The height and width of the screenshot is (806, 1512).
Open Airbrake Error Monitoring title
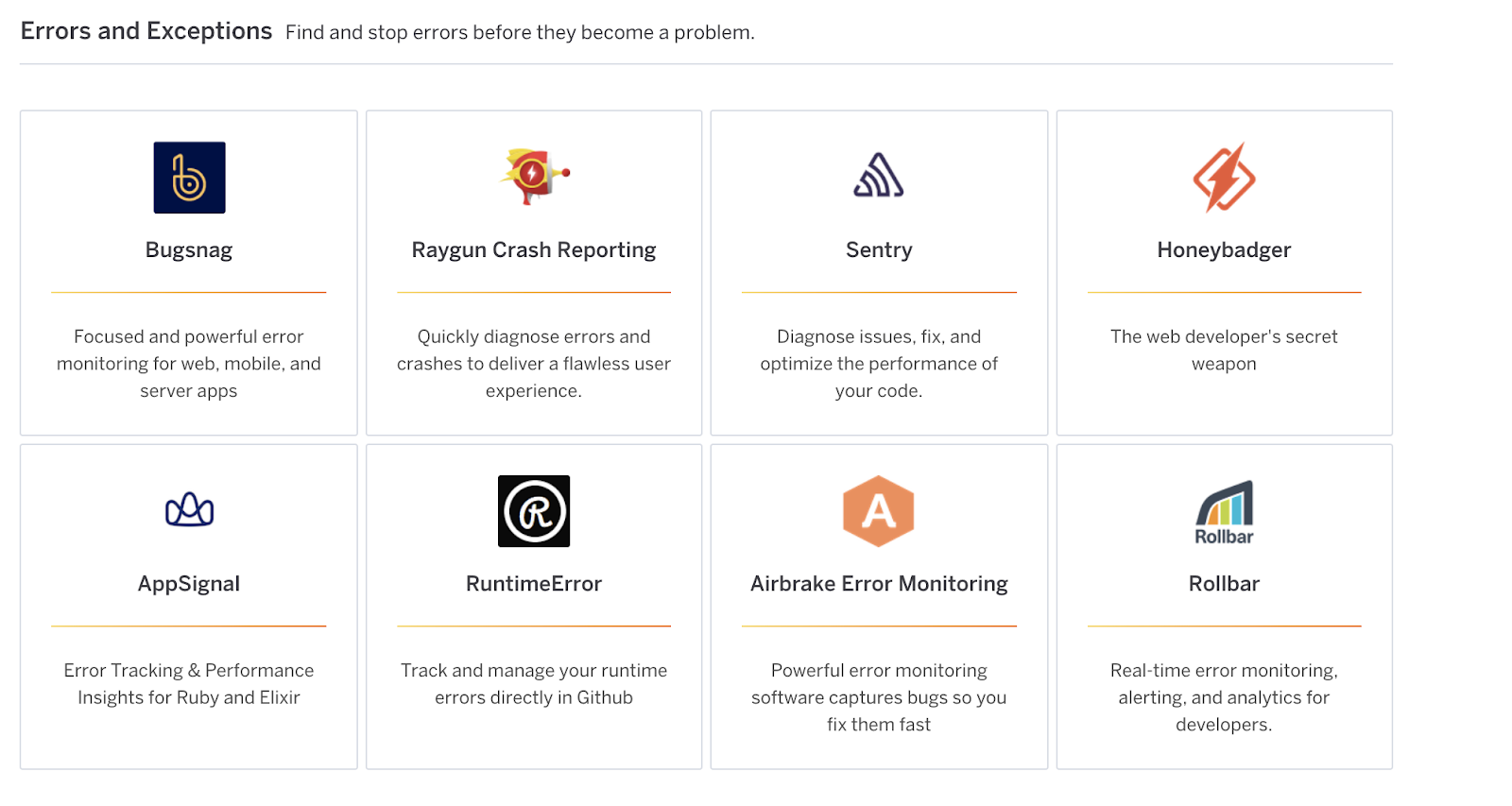[x=879, y=584]
